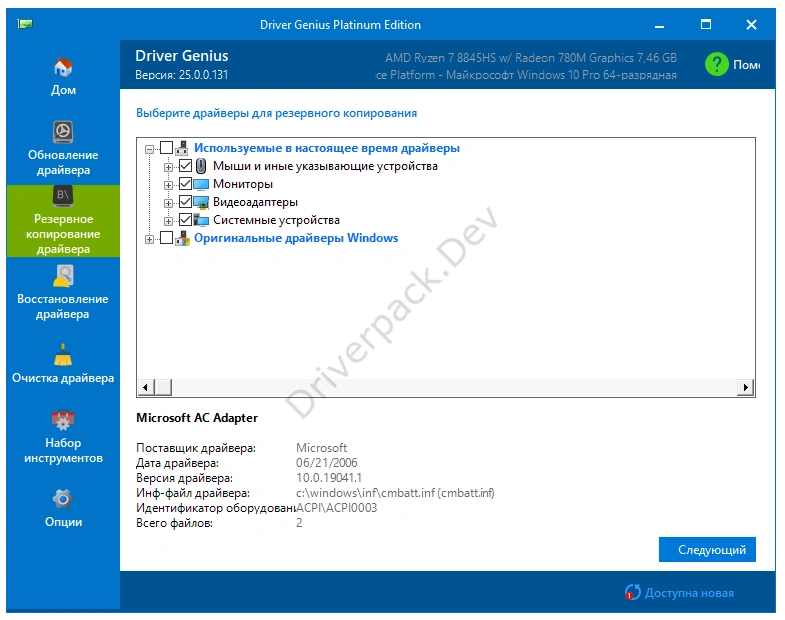Toggle the currently used drivers checkbox
785x620 pixels.
point(166,148)
